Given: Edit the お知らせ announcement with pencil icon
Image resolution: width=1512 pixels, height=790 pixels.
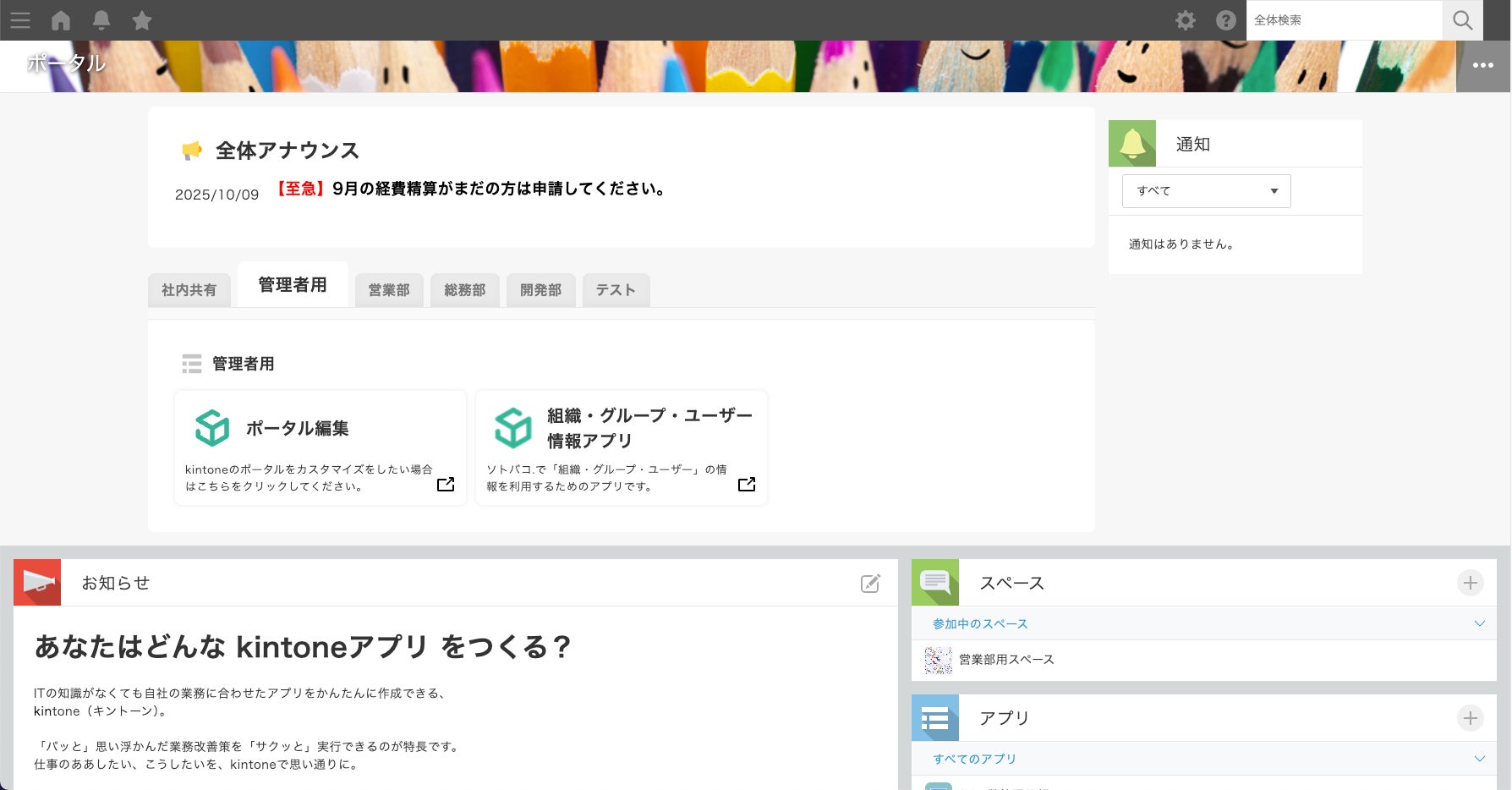Looking at the screenshot, I should click(870, 584).
